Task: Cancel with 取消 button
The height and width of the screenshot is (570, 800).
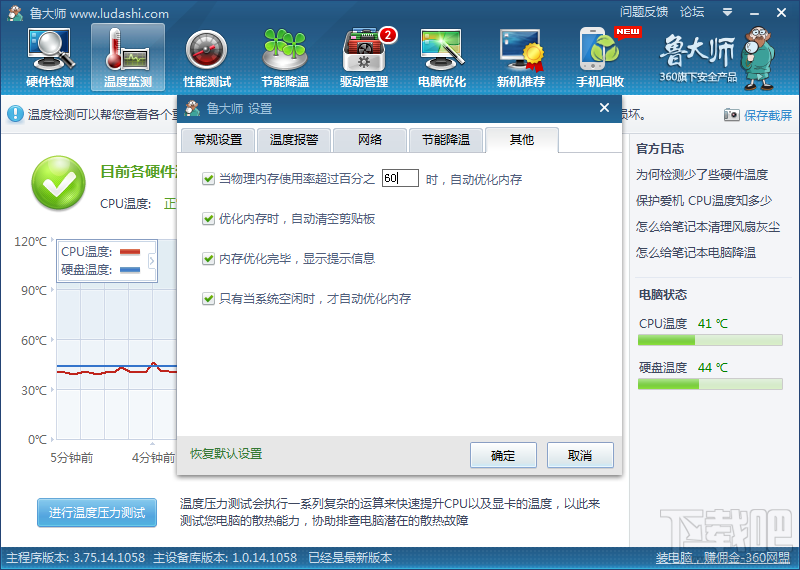Action: coord(580,455)
